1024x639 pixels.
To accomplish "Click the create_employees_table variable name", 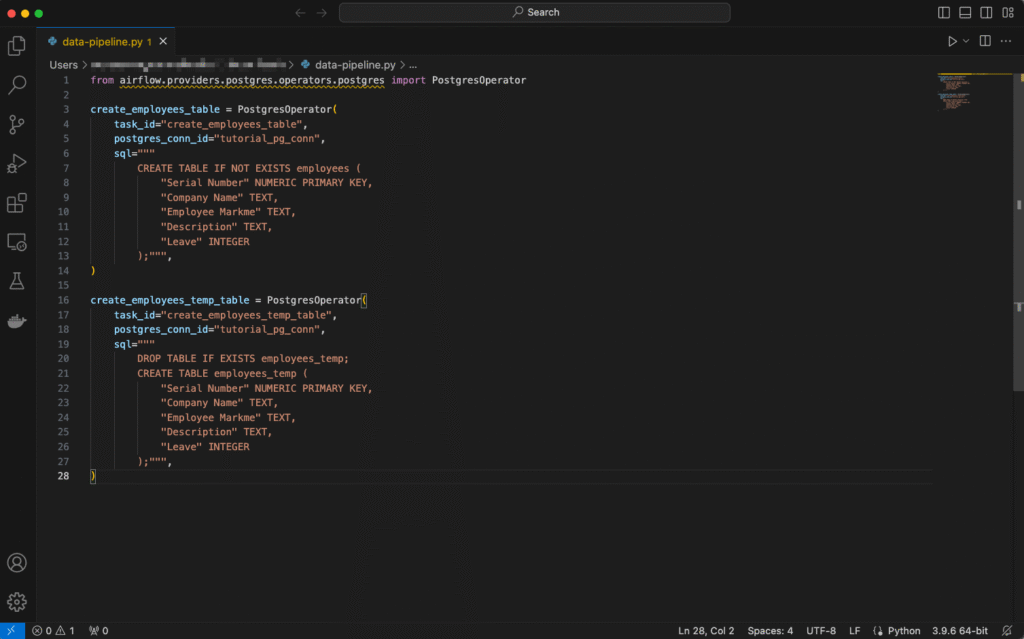I will tap(155, 109).
